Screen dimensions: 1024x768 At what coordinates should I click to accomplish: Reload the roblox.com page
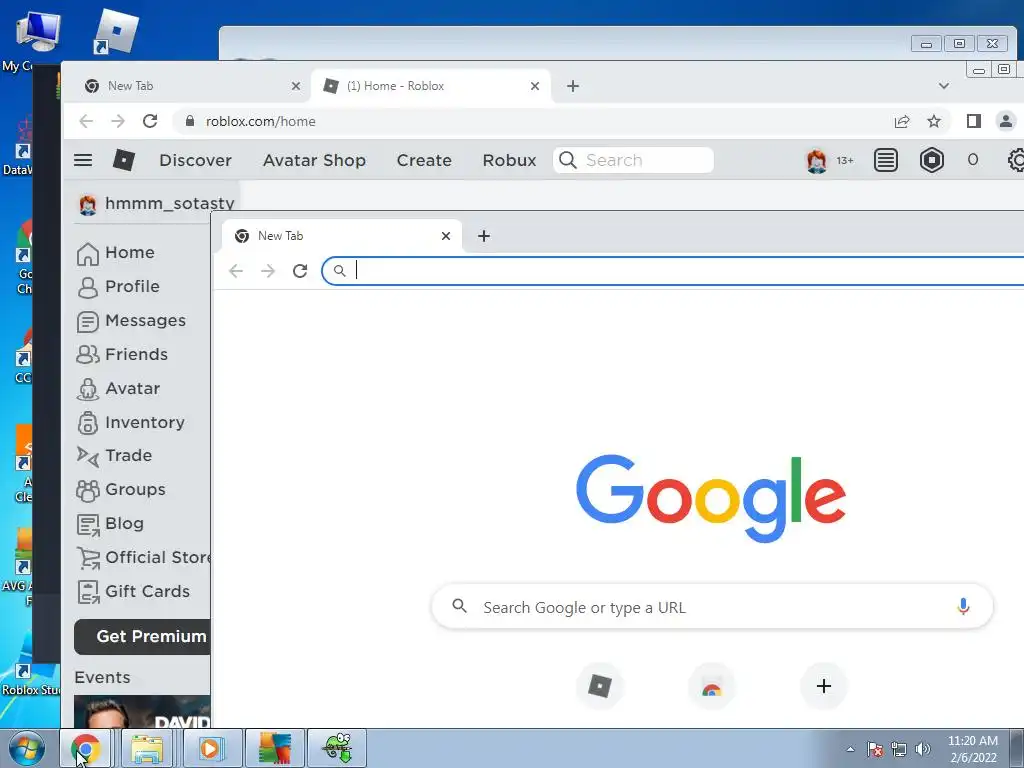tap(150, 121)
